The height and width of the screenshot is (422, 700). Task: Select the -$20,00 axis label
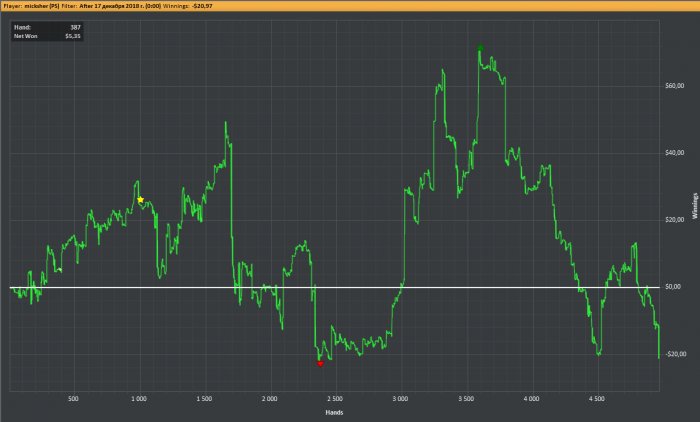[x=675, y=354]
